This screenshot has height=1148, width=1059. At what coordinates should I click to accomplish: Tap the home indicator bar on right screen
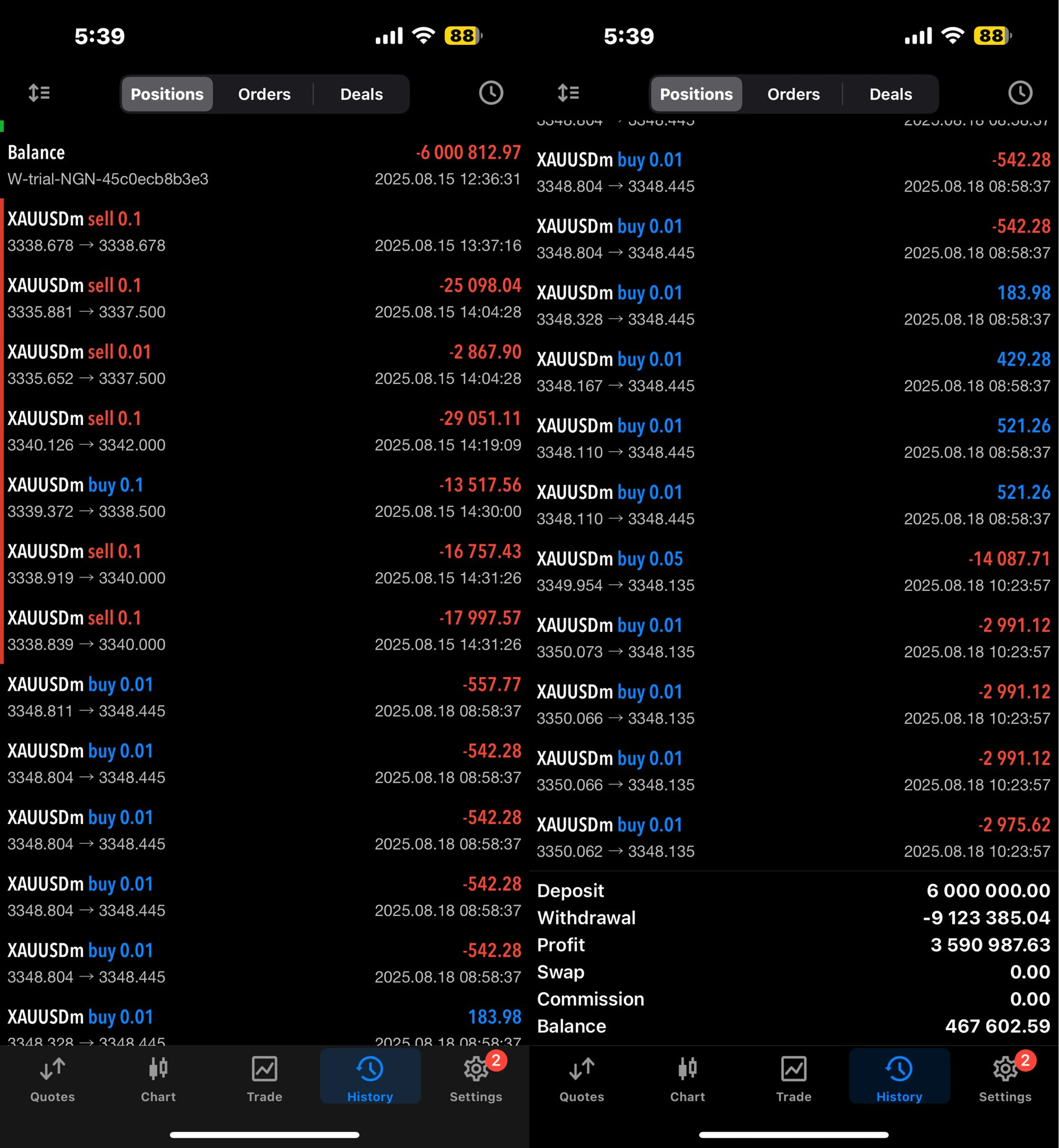pos(794,1135)
